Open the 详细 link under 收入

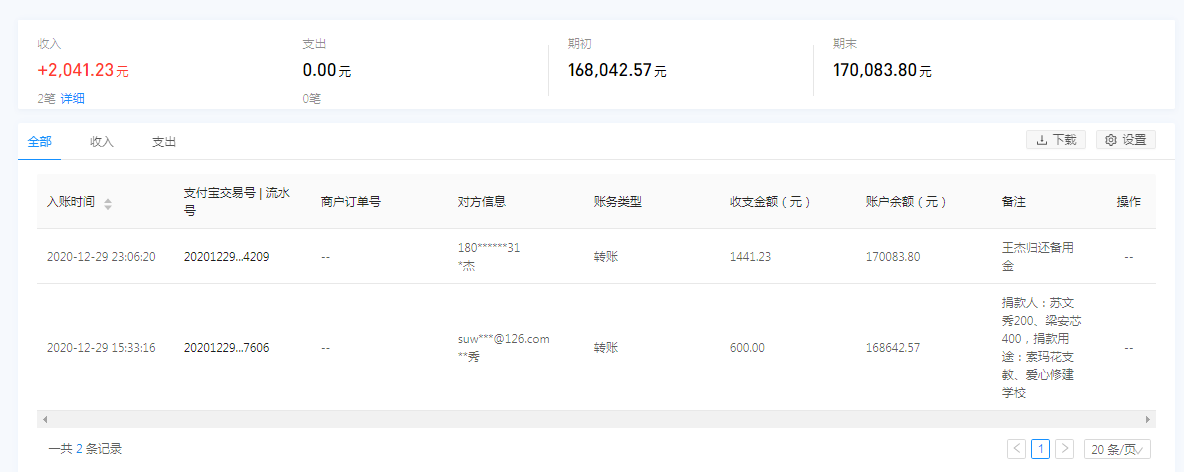[73, 98]
